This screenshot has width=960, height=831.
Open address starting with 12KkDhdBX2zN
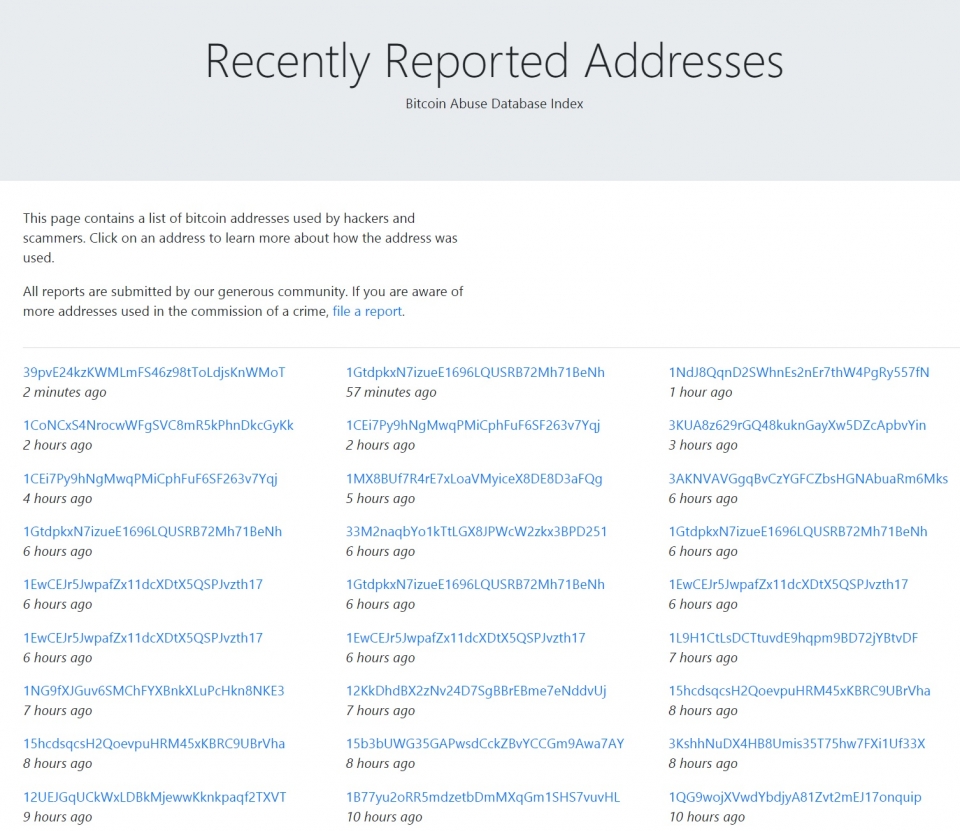click(x=476, y=690)
